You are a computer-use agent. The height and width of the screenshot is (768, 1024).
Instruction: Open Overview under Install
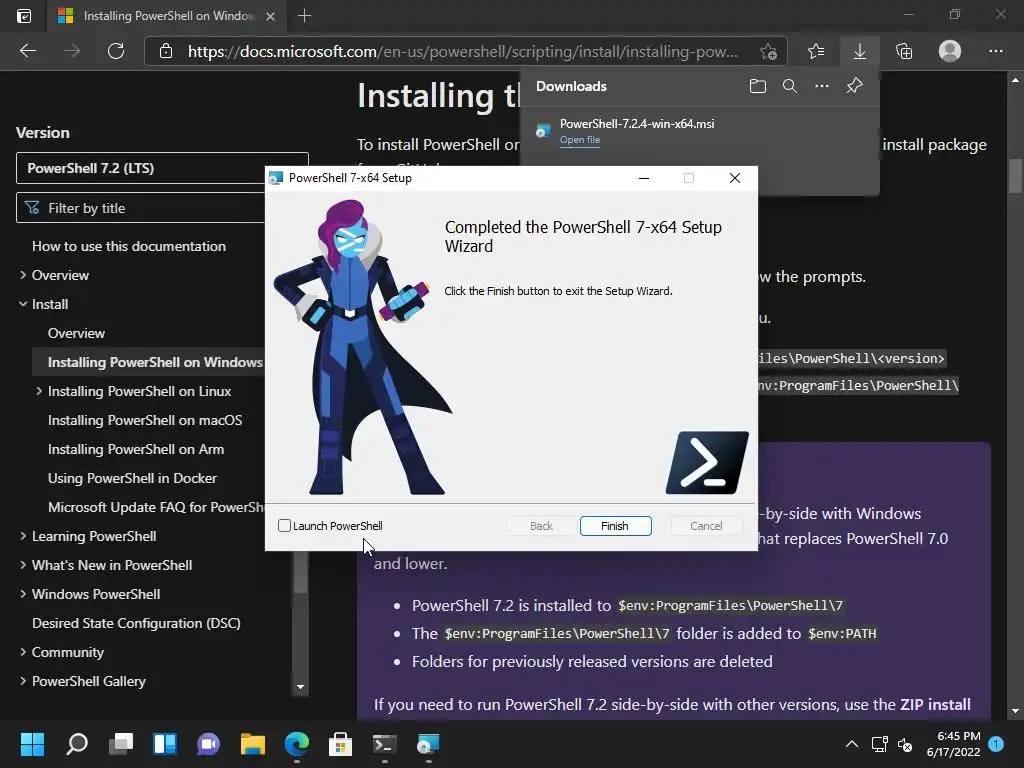(76, 333)
